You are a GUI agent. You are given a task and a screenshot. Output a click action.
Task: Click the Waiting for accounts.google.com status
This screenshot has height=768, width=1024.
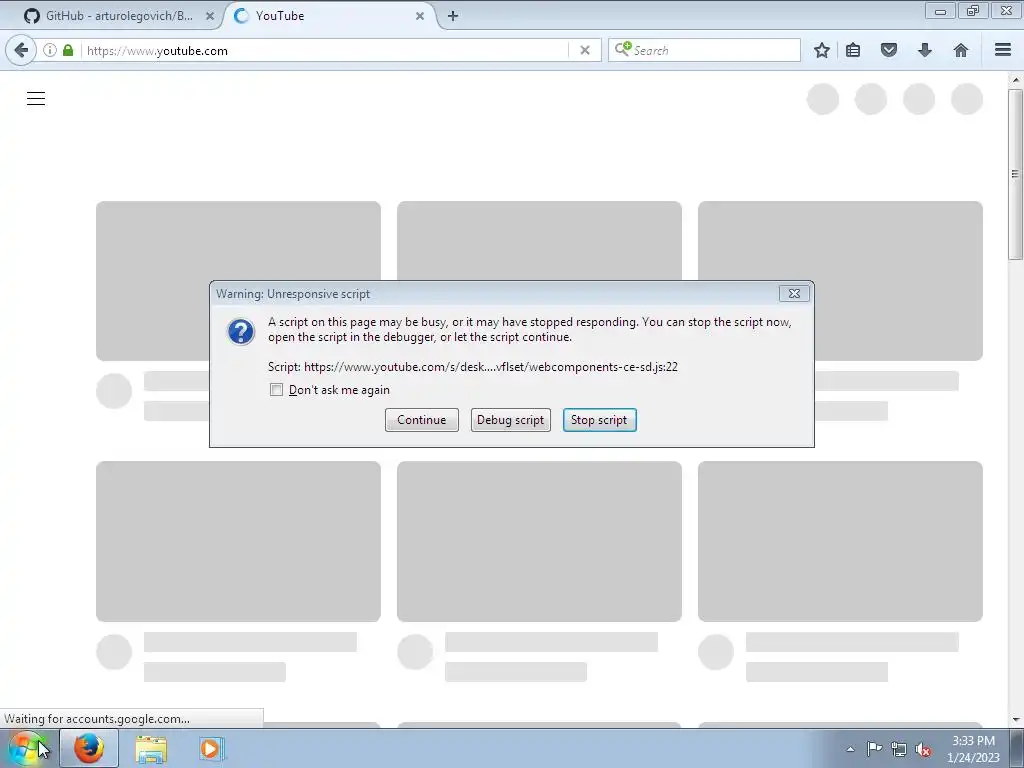[x=97, y=719]
